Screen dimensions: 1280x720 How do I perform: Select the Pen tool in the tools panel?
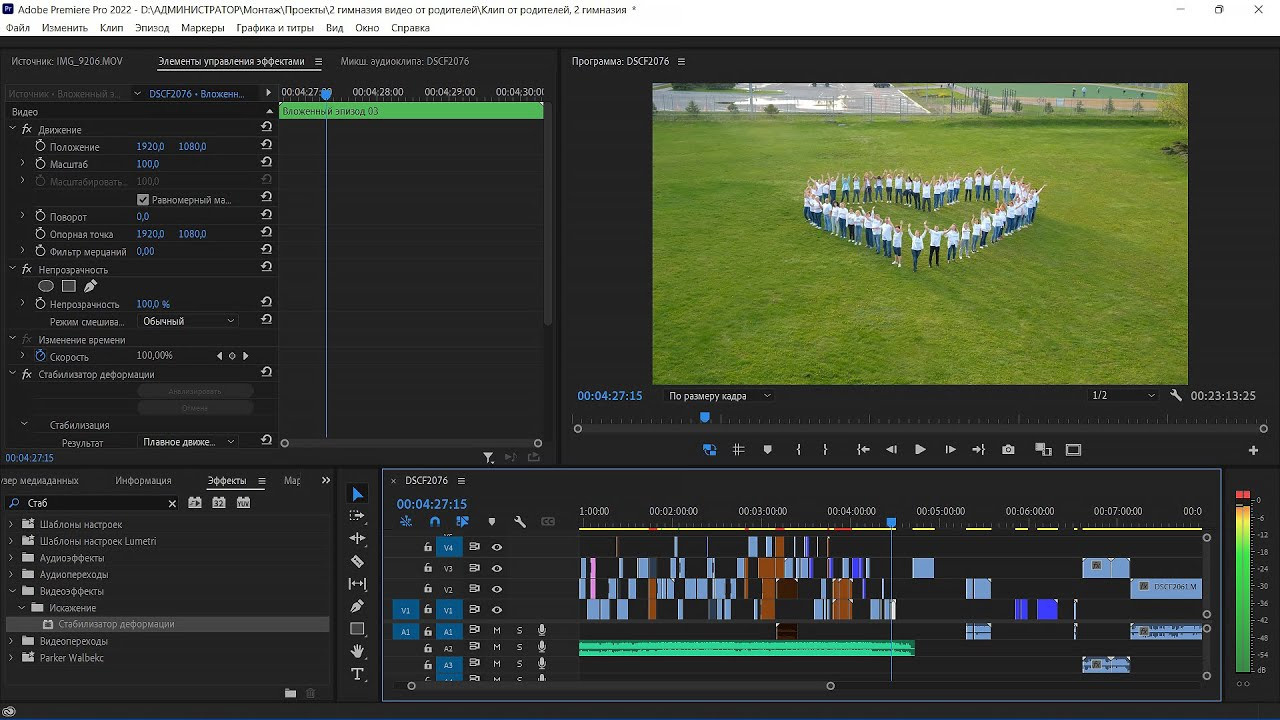[357, 606]
